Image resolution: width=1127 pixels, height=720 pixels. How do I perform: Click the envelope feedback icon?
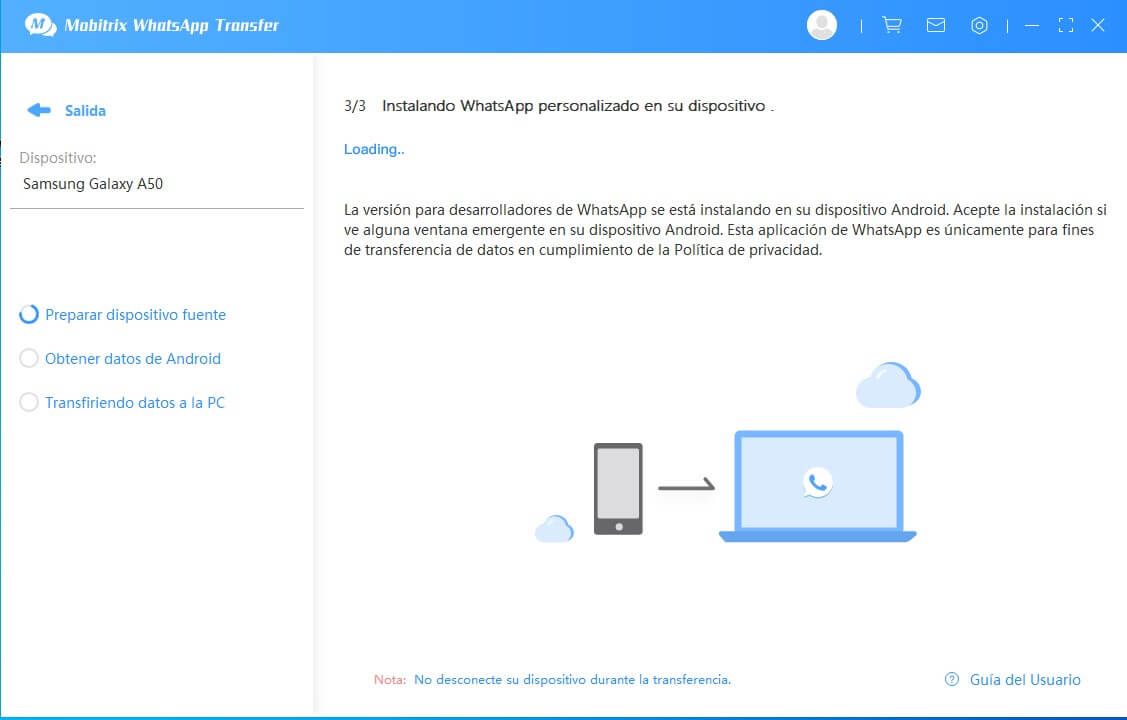(x=936, y=26)
